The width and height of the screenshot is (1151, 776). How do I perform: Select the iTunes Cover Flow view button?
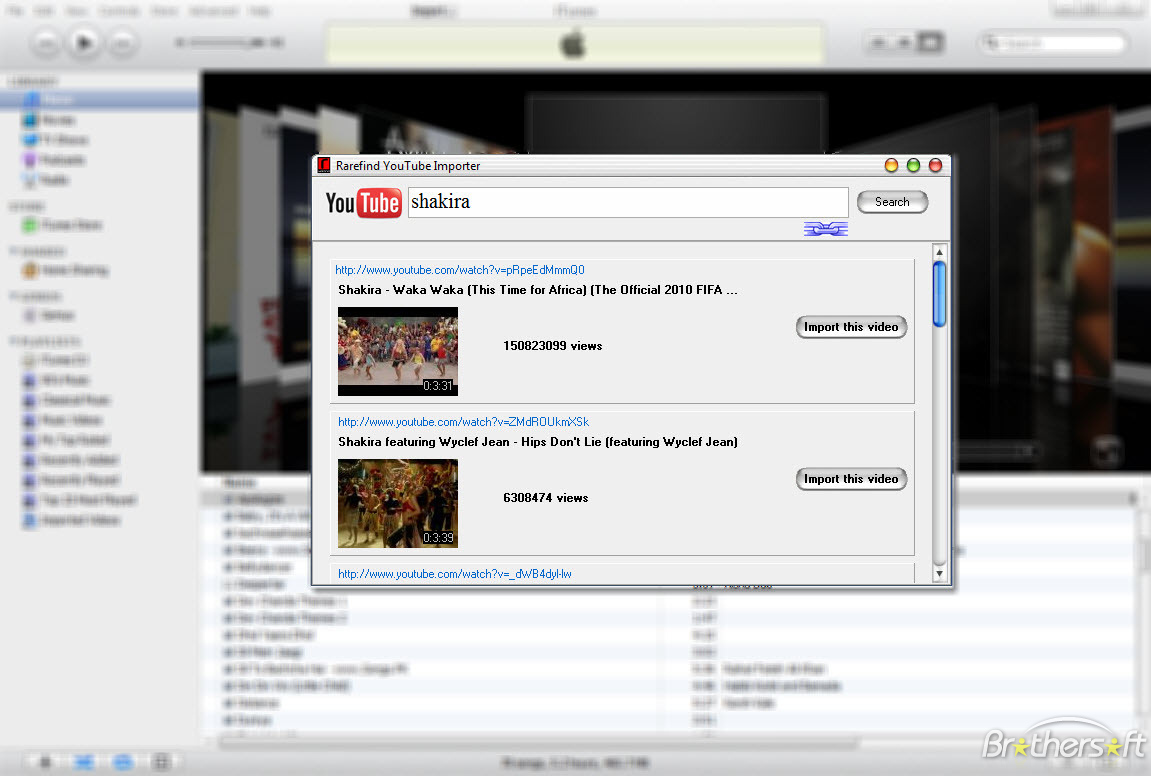930,43
